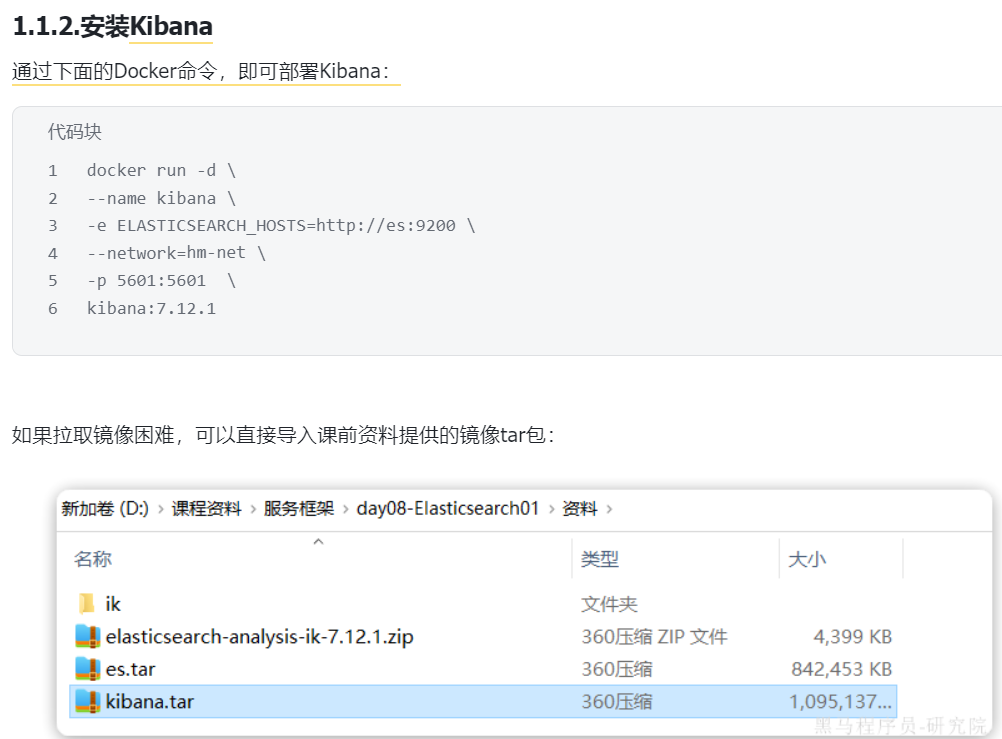Click the kibana:7.12.1 code line
The height and width of the screenshot is (739, 1002).
151,309
